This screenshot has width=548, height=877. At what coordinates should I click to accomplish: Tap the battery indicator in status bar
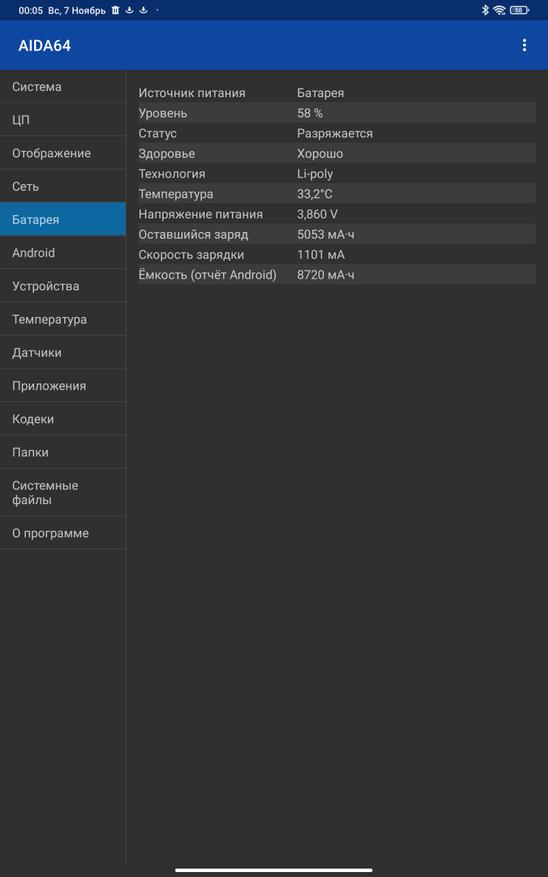tap(519, 10)
